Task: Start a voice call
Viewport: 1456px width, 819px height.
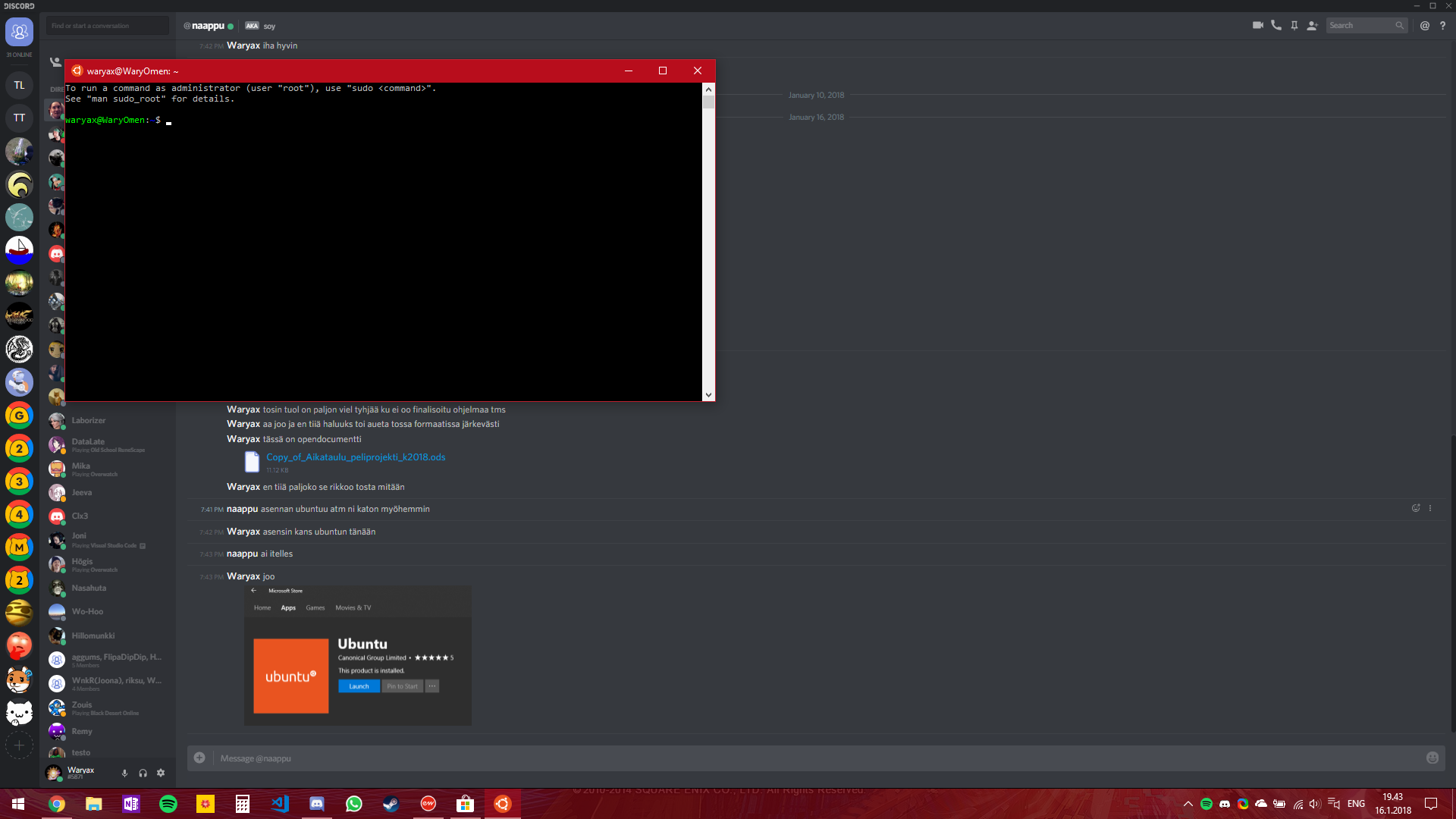Action: (x=1276, y=26)
